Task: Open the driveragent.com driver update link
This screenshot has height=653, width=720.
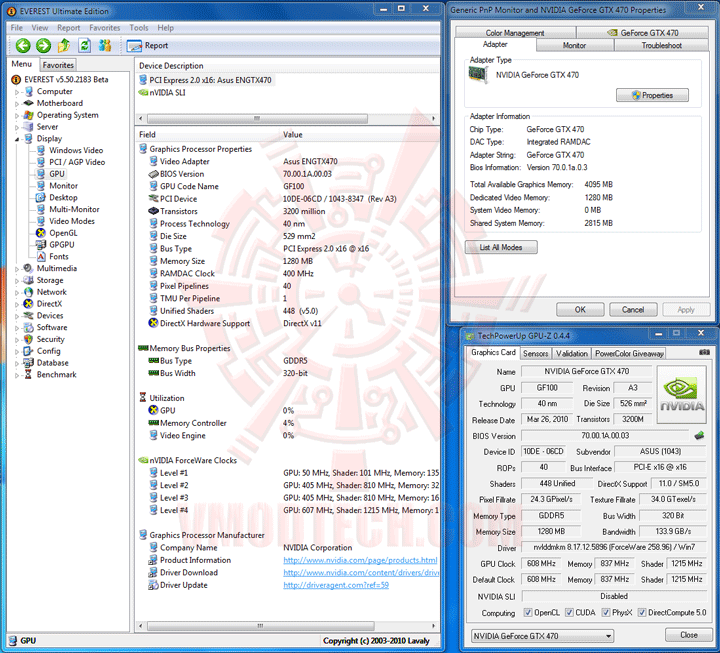Action: point(336,585)
